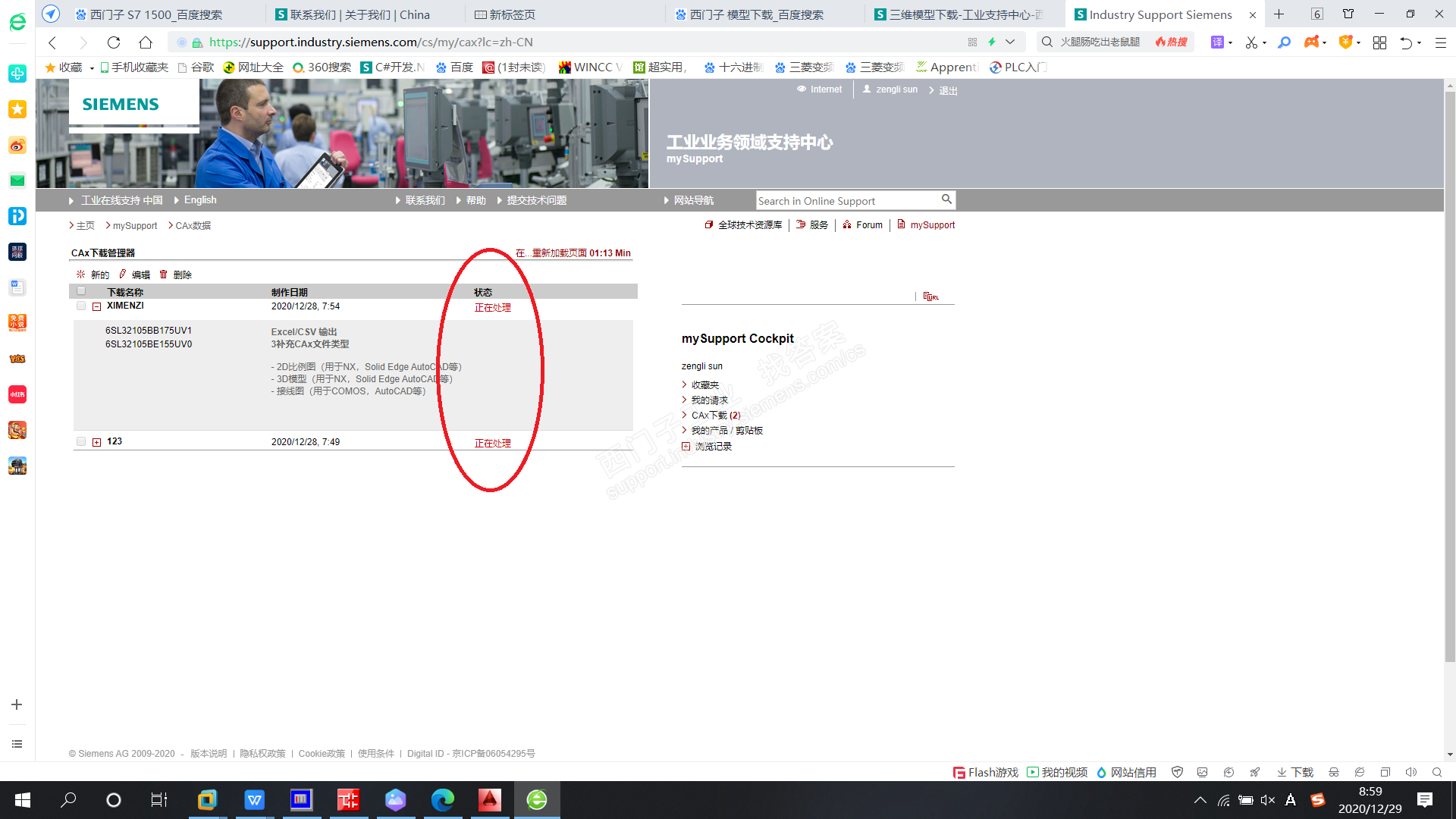The width and height of the screenshot is (1456, 819).
Task: Click the trash icon for 删除
Action: pyautogui.click(x=163, y=275)
